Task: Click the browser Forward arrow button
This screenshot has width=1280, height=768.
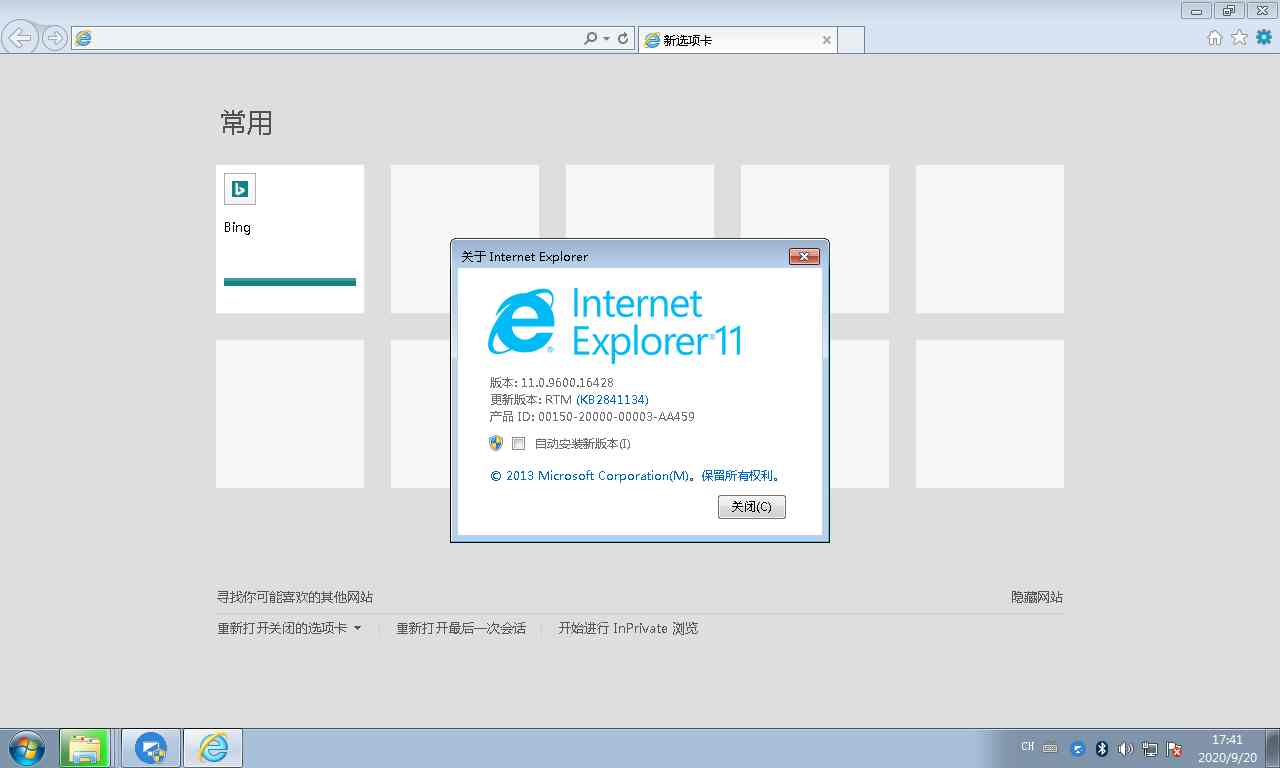Action: (x=55, y=38)
